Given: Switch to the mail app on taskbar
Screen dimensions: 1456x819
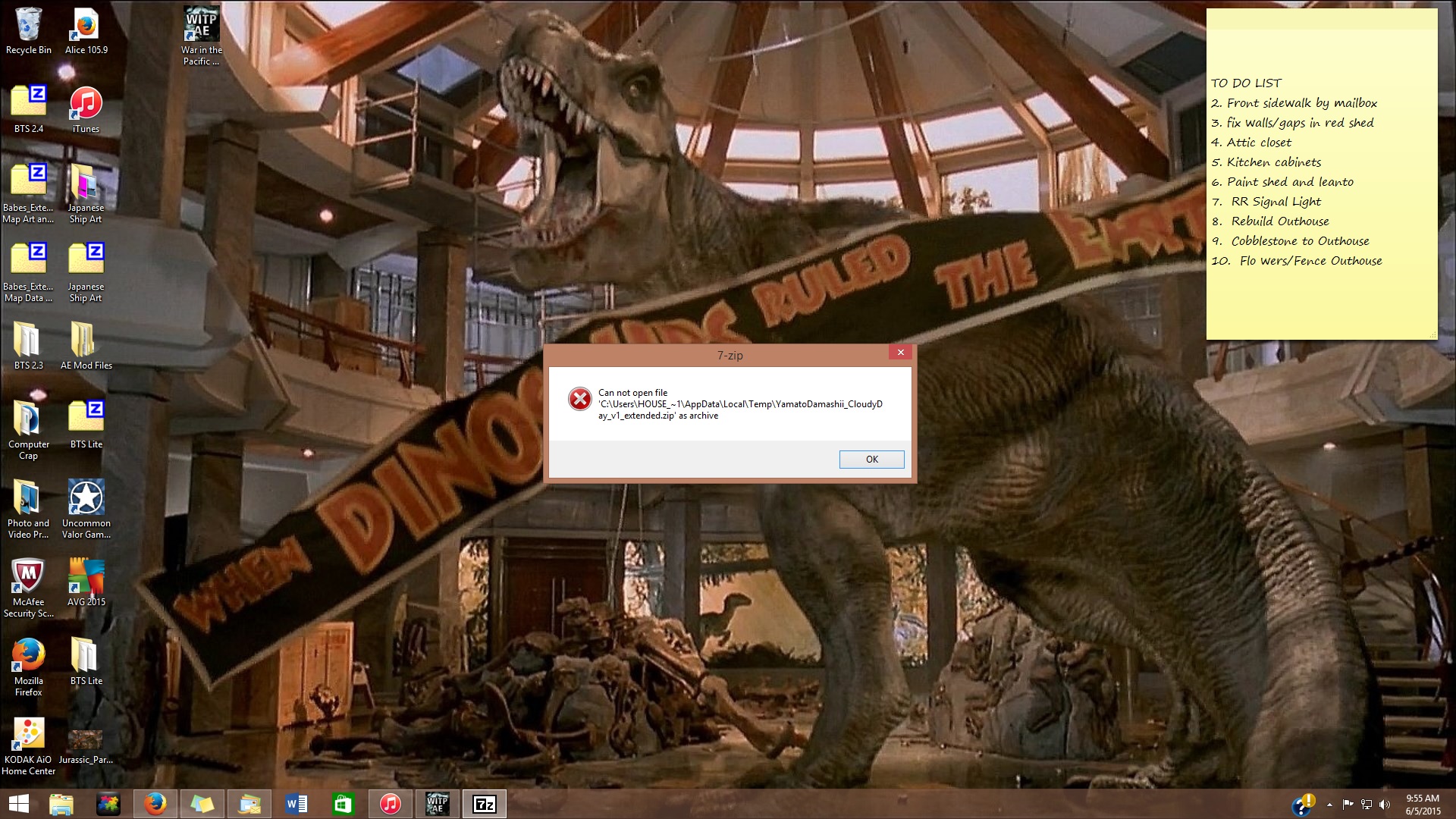Looking at the screenshot, I should (x=249, y=804).
